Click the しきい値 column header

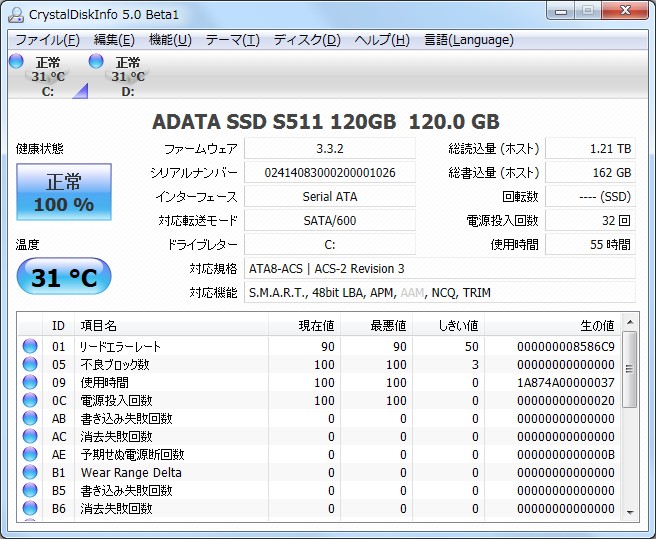pos(448,325)
